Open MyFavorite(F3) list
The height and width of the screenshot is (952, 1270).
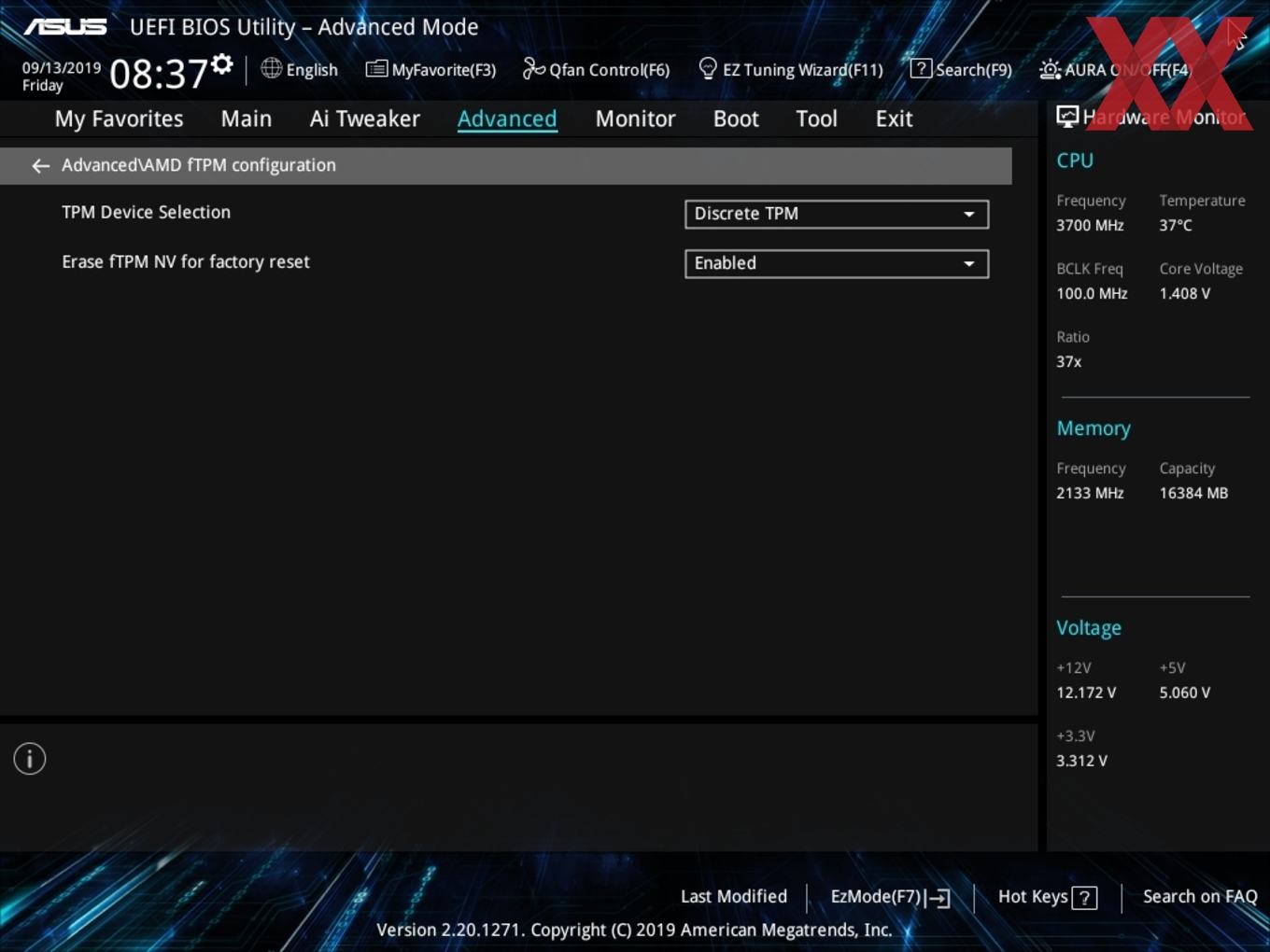(430, 69)
